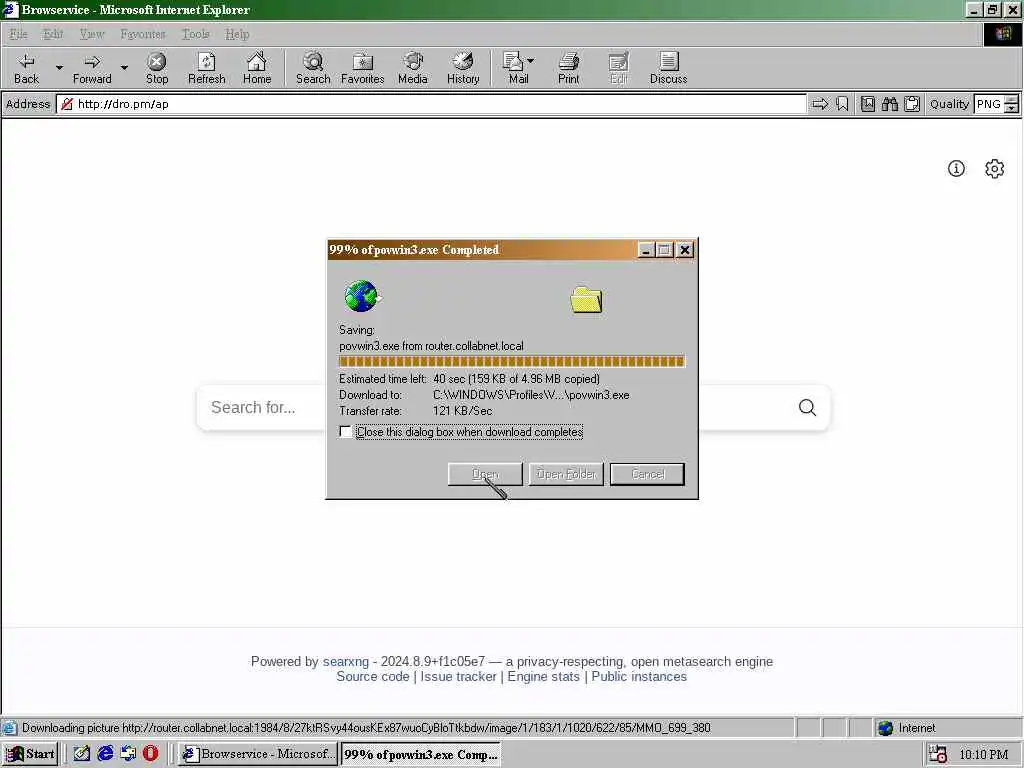Screen dimensions: 1024x768
Task: Open the Favorites toolbar pane
Action: [x=362, y=68]
